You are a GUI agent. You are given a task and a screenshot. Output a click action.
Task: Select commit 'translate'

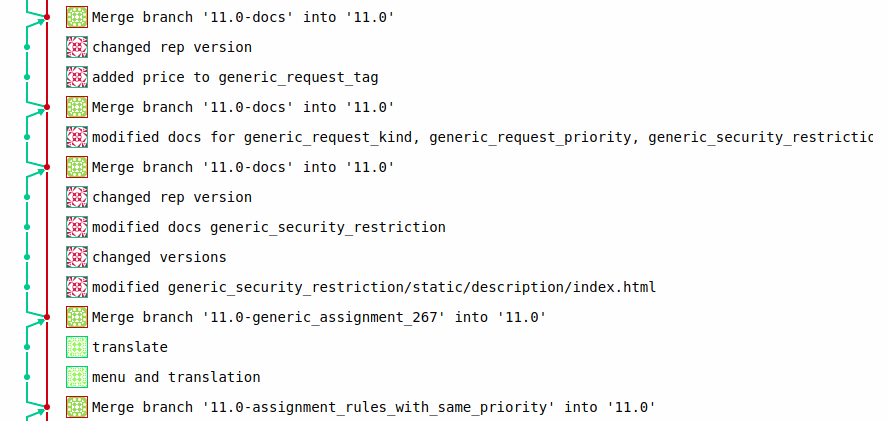click(x=130, y=347)
